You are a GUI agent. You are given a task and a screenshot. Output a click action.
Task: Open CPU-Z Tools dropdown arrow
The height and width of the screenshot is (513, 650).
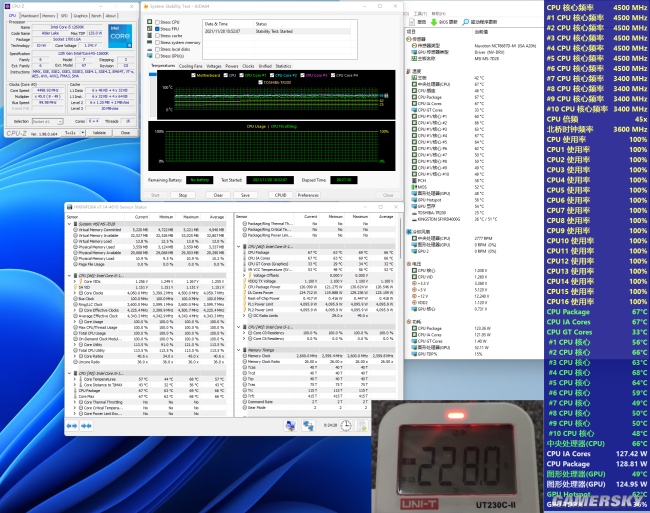pos(83,133)
